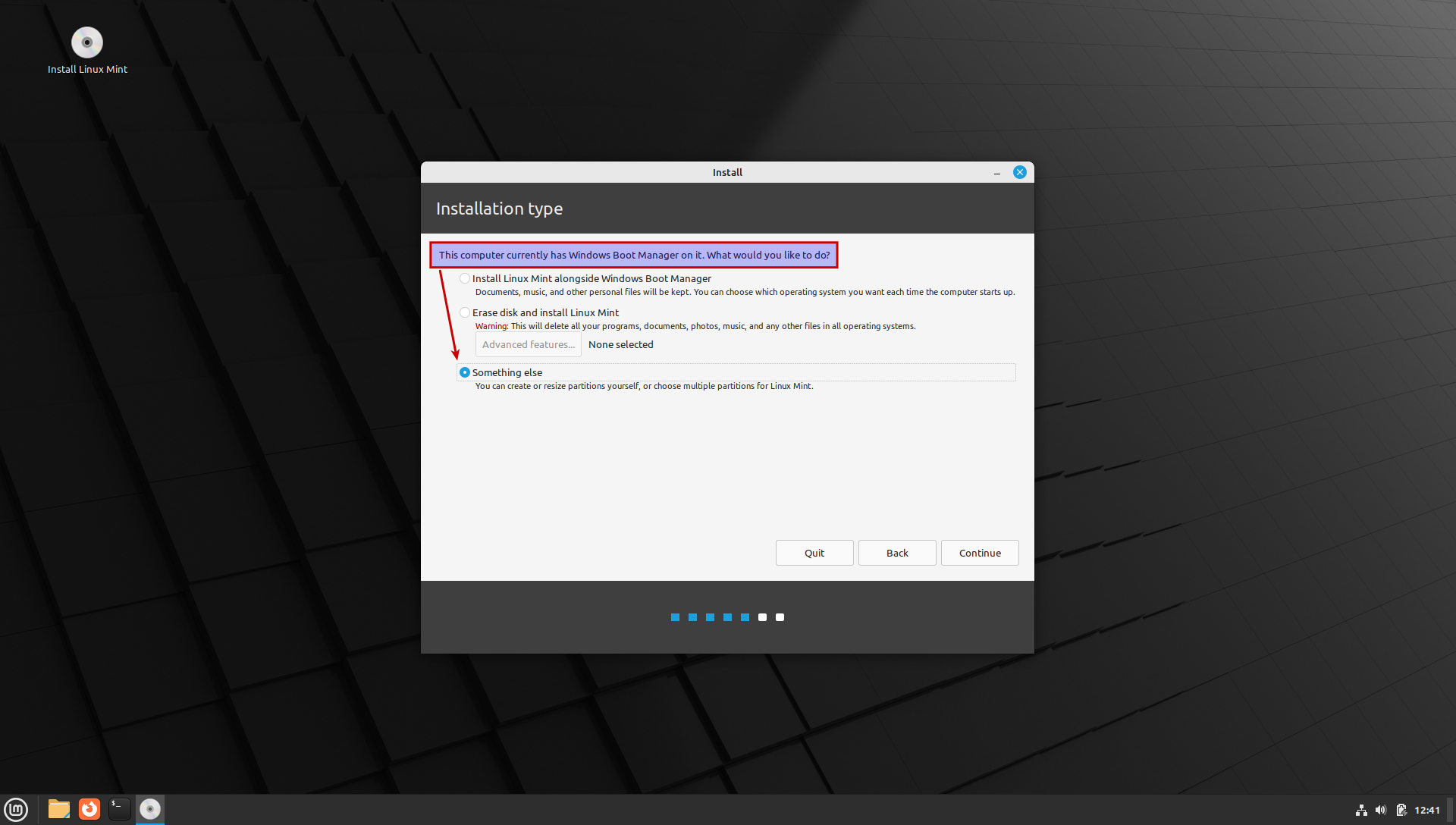Open the clock showing 12:41
Screen dimensions: 1456x825
point(1427,810)
